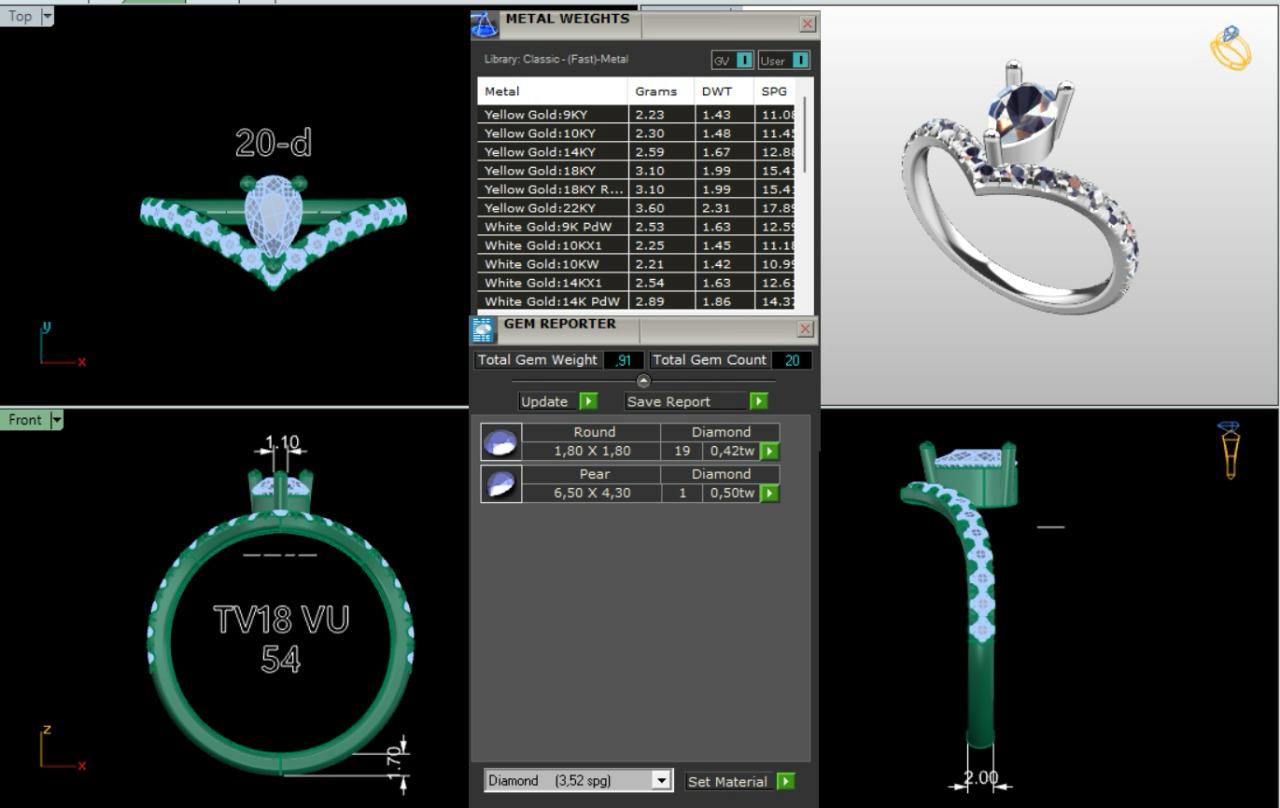
Task: Click the Top viewport label tab
Action: tap(20, 15)
